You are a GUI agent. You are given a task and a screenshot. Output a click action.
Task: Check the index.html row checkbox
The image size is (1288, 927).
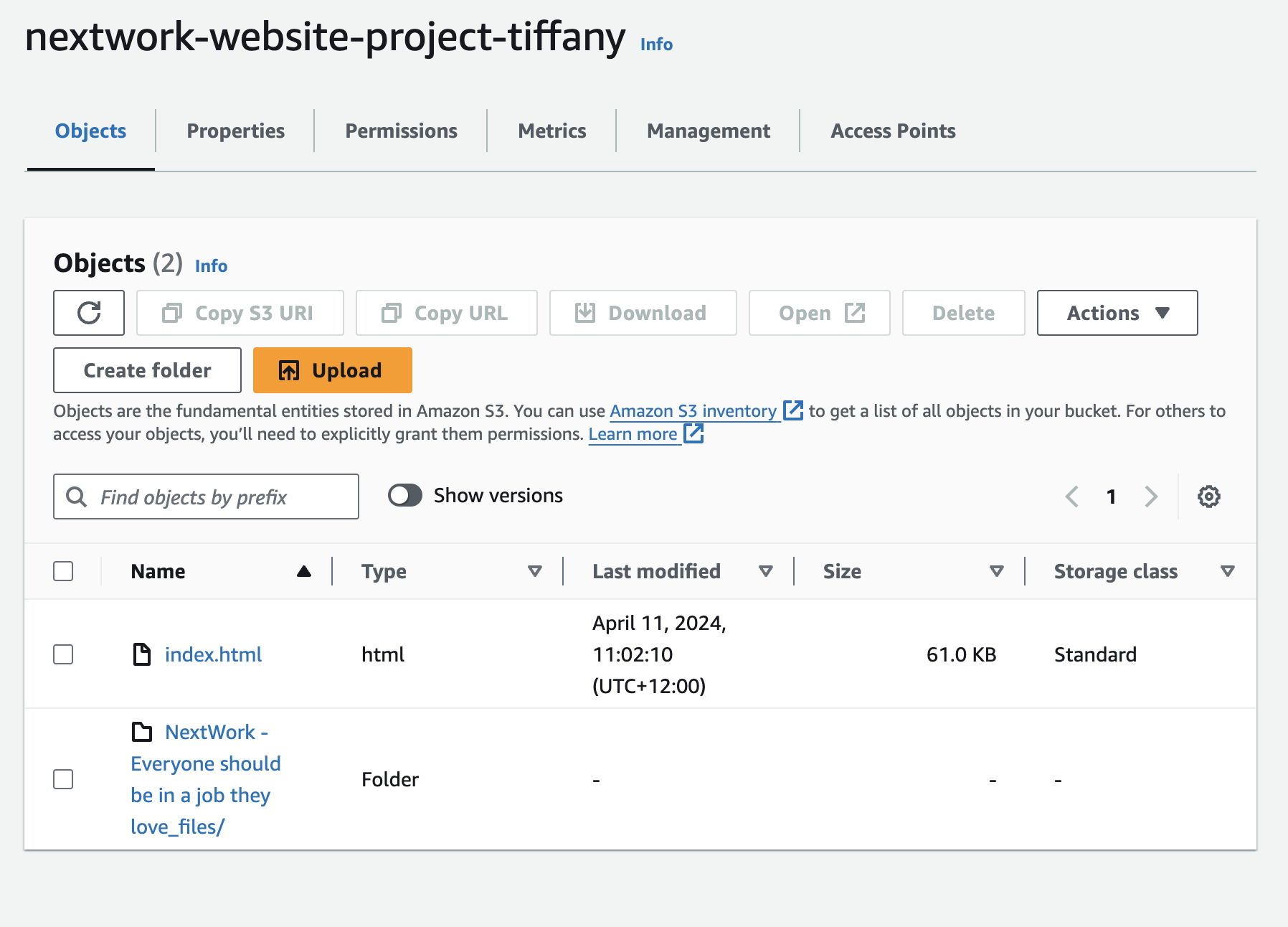click(x=63, y=654)
